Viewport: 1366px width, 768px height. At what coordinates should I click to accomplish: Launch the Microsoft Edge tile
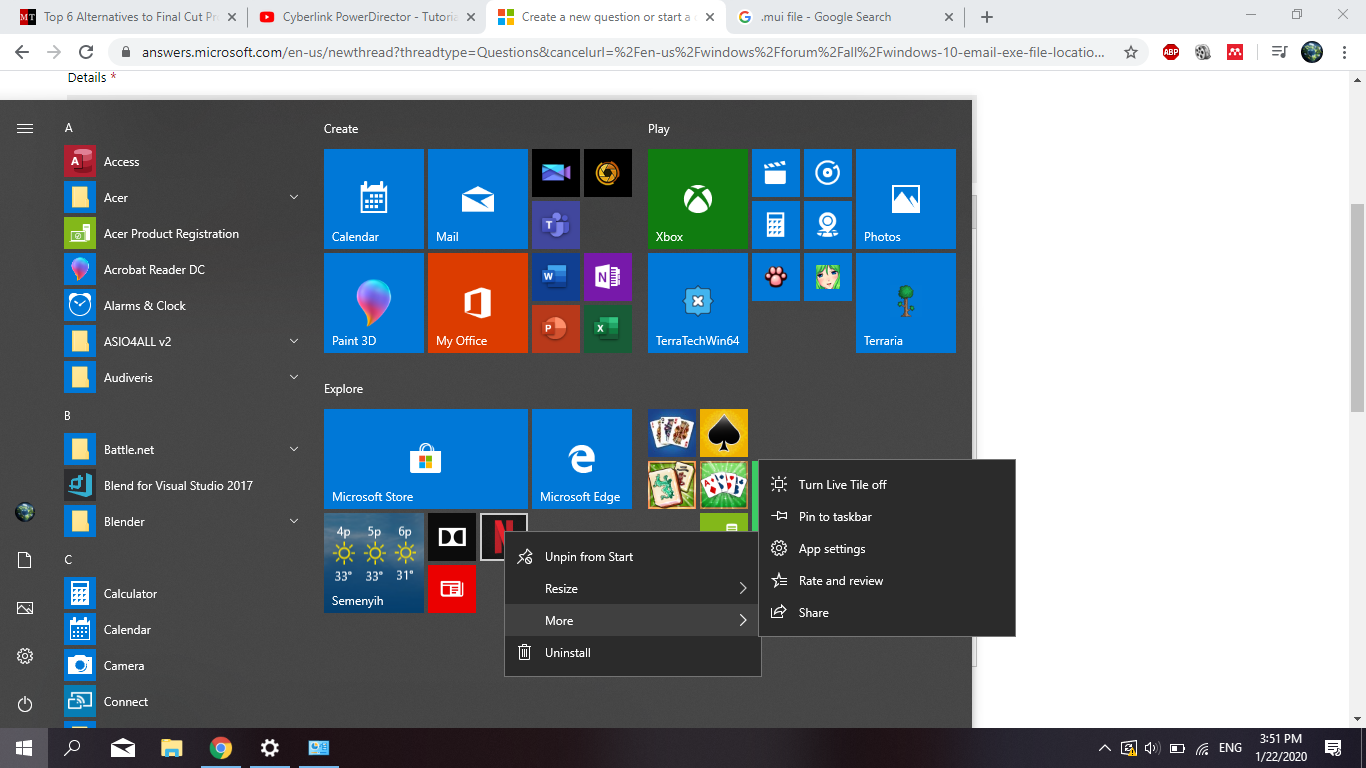(x=581, y=459)
